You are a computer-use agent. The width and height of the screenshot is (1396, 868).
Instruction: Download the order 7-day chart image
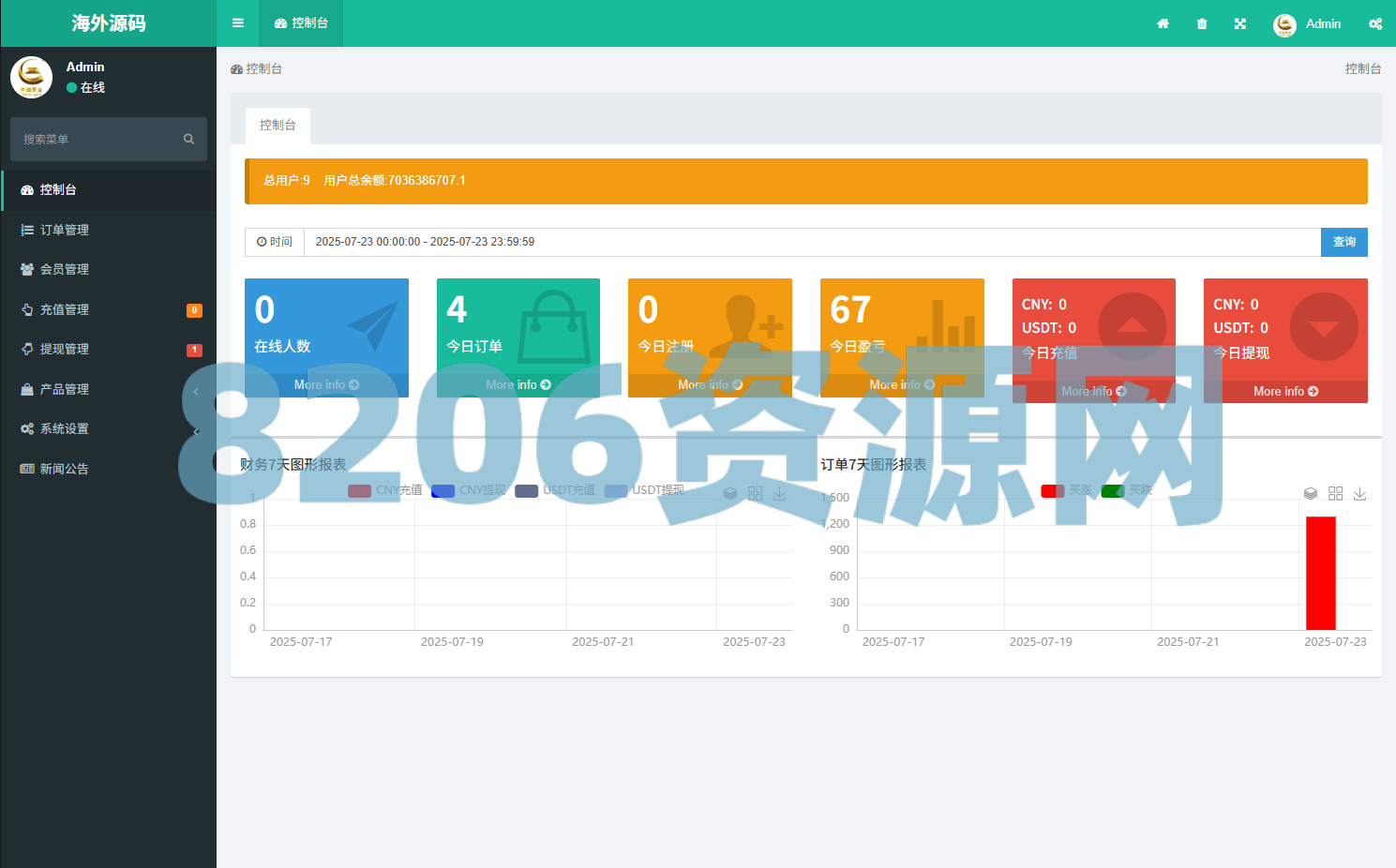pos(1359,493)
